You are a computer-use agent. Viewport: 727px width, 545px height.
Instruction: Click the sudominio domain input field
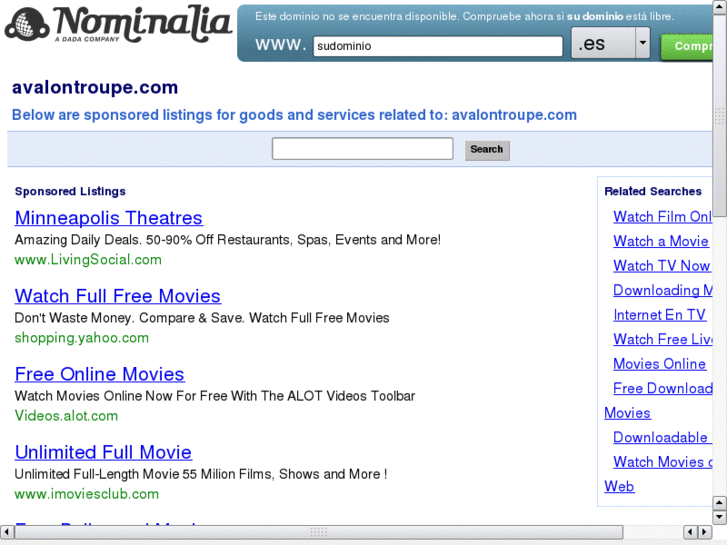[x=438, y=46]
